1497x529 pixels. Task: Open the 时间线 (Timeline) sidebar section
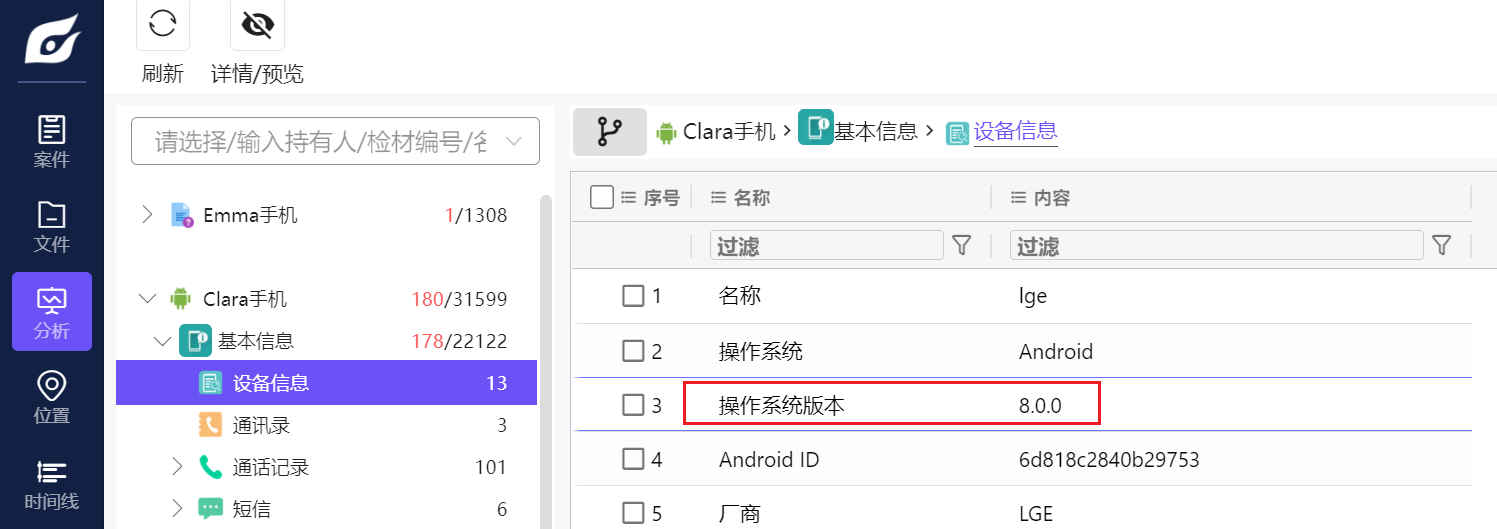[x=52, y=483]
